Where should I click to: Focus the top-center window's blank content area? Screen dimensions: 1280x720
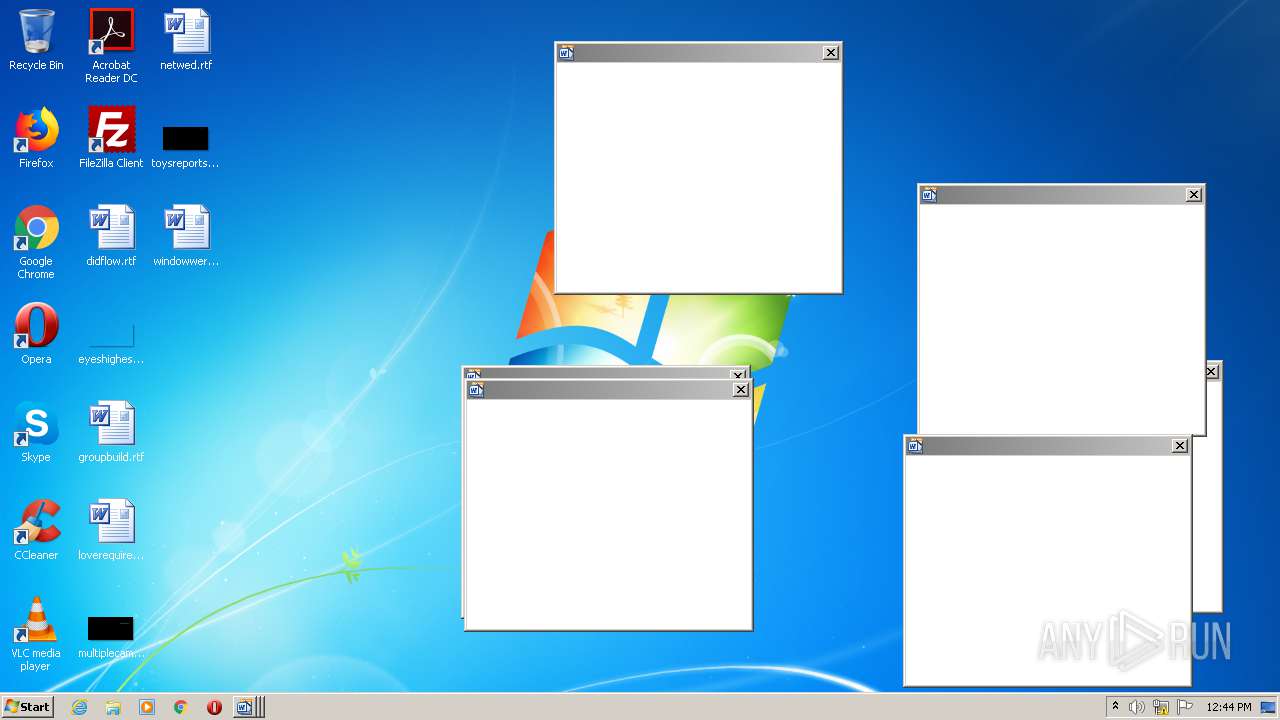pos(698,177)
